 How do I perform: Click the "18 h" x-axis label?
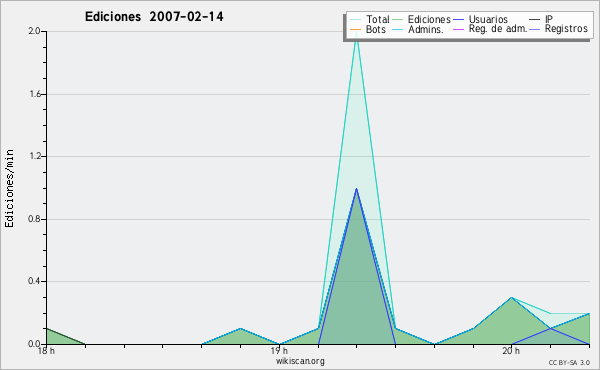click(46, 351)
